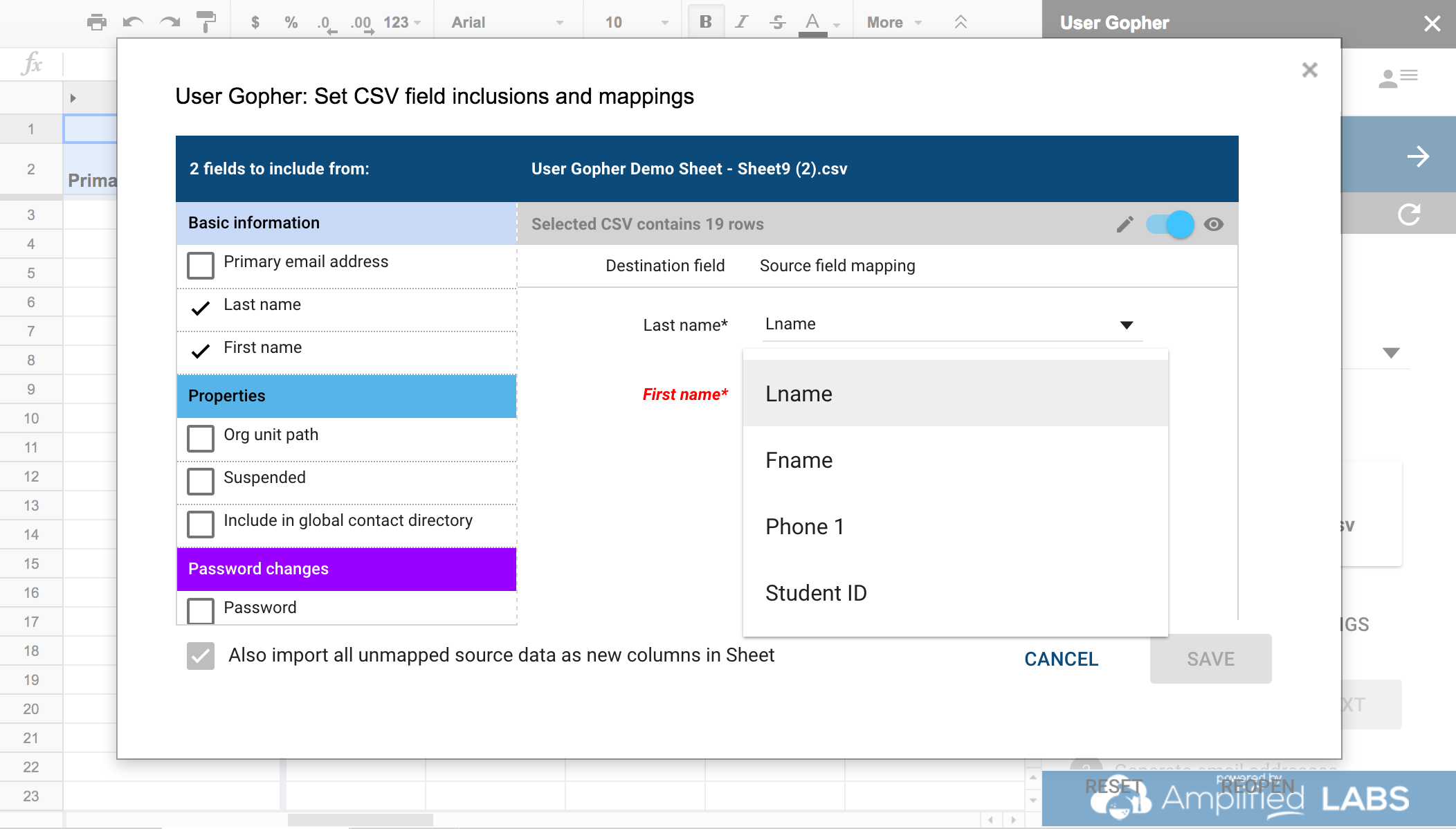Click the Destination field column label
The height and width of the screenshot is (829, 1456).
[665, 266]
